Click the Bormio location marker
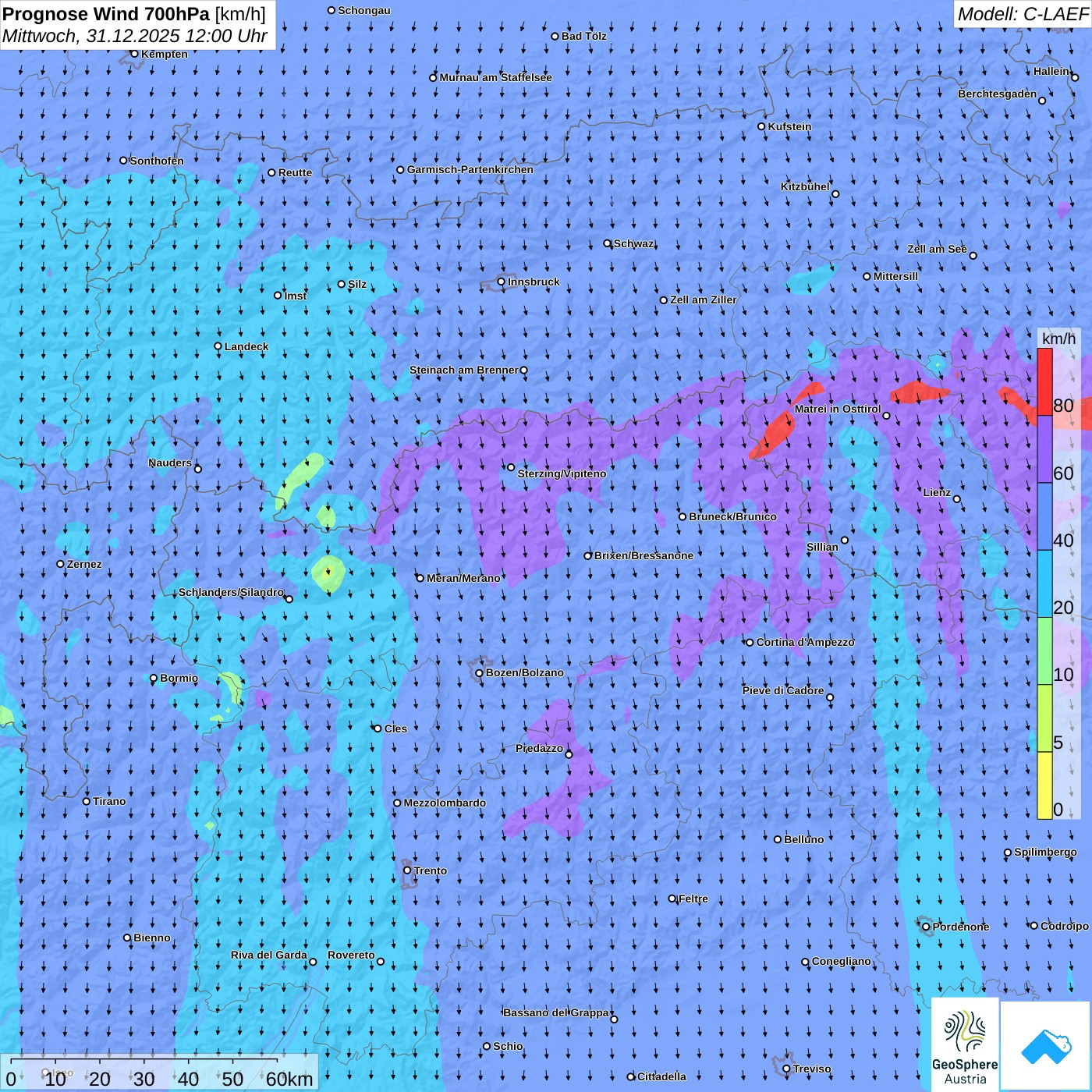1092x1092 pixels. pyautogui.click(x=154, y=679)
